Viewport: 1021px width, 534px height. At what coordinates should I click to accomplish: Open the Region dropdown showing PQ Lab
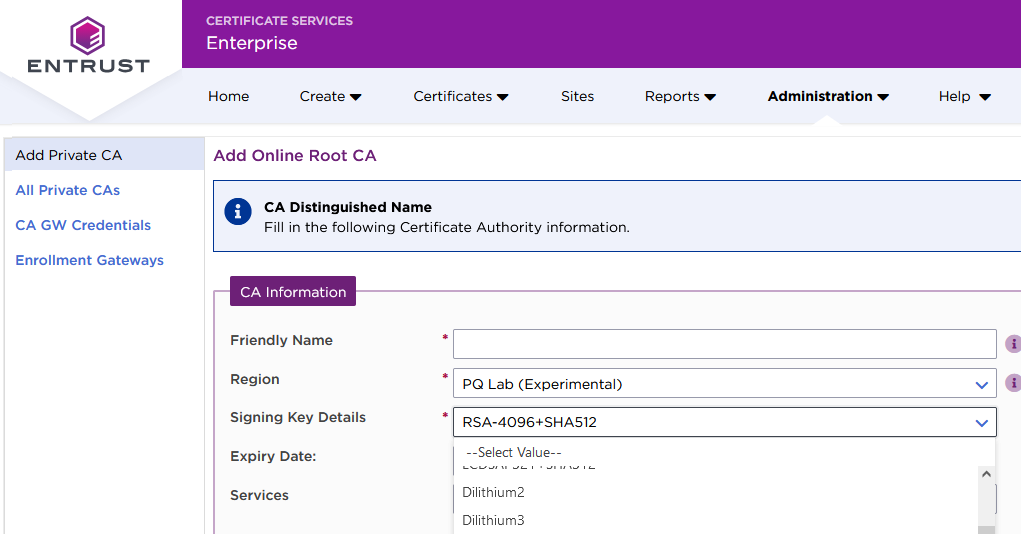point(724,384)
